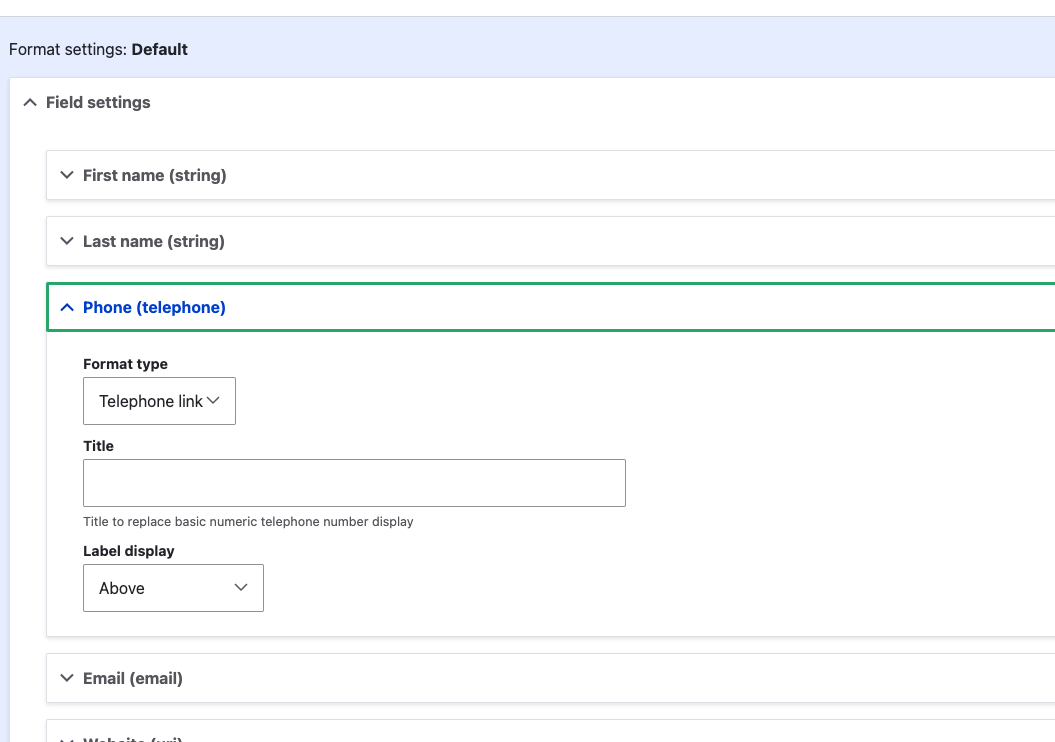The image size is (1055, 742).
Task: Click the chevron icon next to First name
Action: pos(67,175)
